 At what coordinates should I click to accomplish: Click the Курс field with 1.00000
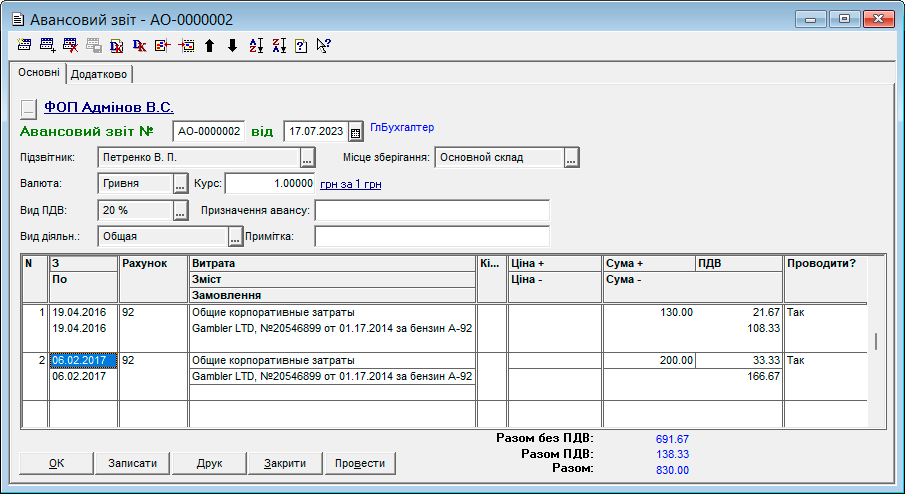pyautogui.click(x=270, y=184)
